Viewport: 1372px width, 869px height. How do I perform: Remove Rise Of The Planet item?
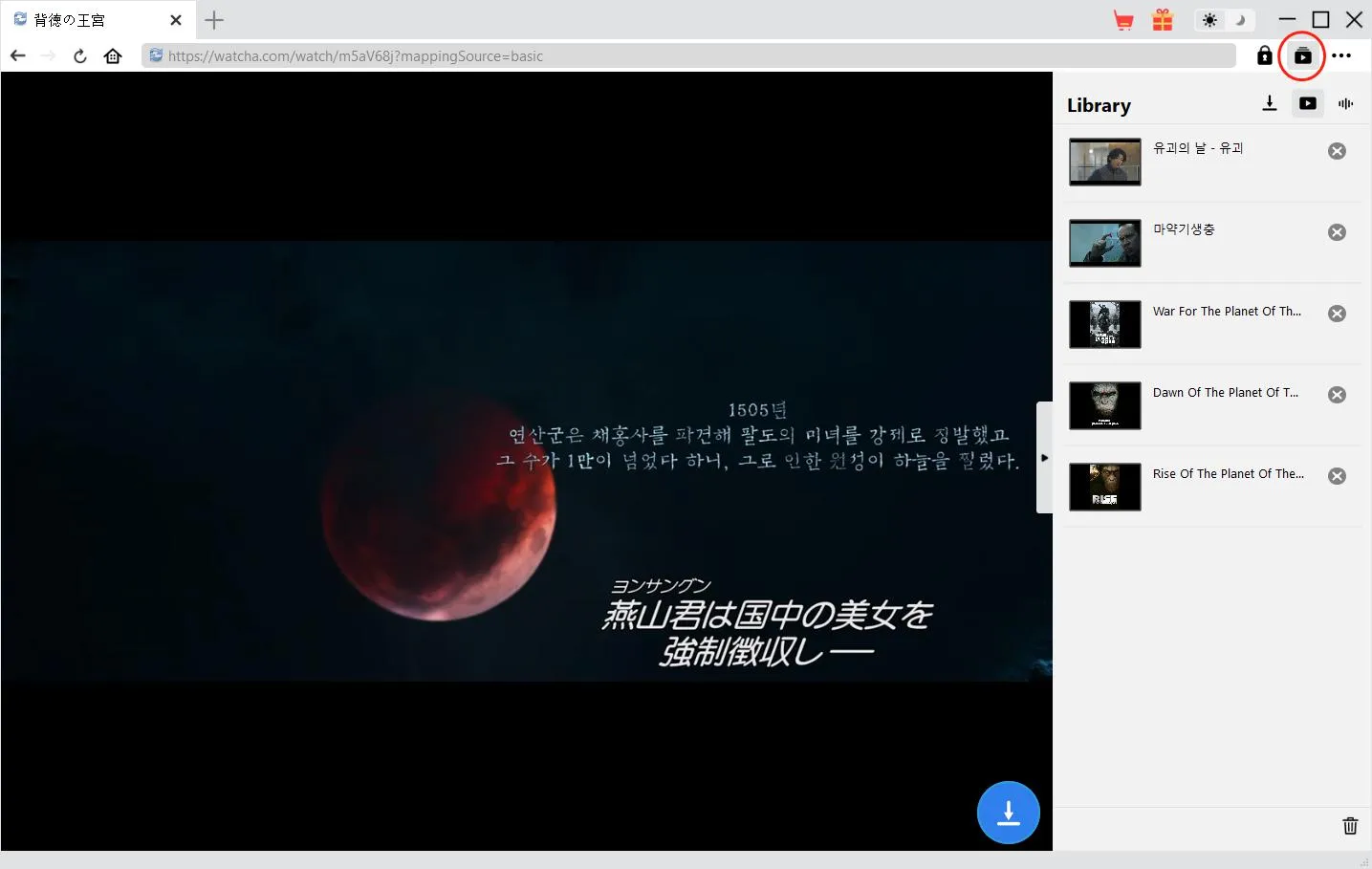[x=1337, y=476]
